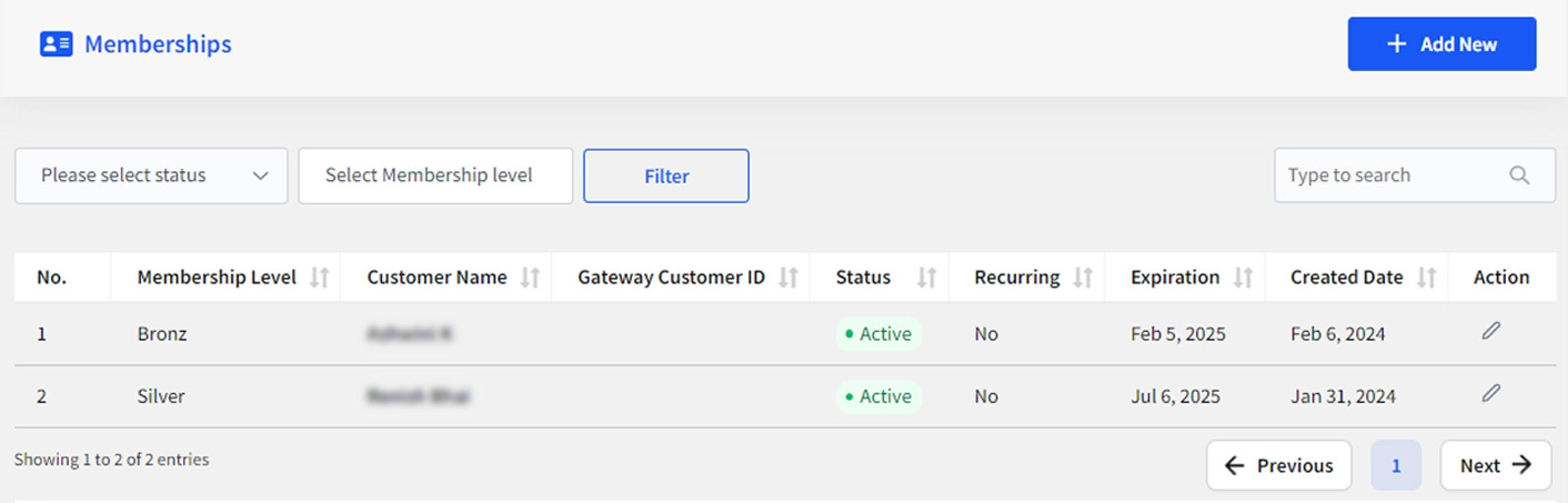Sort by Recurring column arrows

[1083, 278]
